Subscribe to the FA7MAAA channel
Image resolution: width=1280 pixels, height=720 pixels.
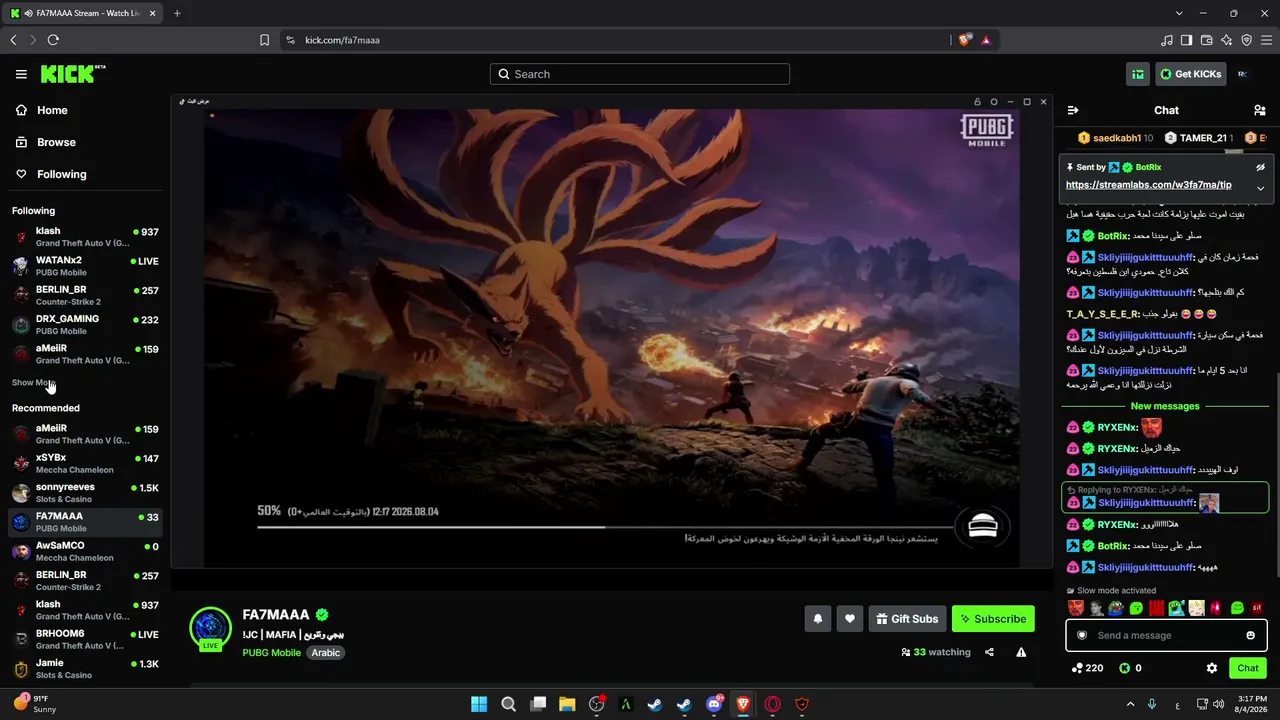pos(993,619)
